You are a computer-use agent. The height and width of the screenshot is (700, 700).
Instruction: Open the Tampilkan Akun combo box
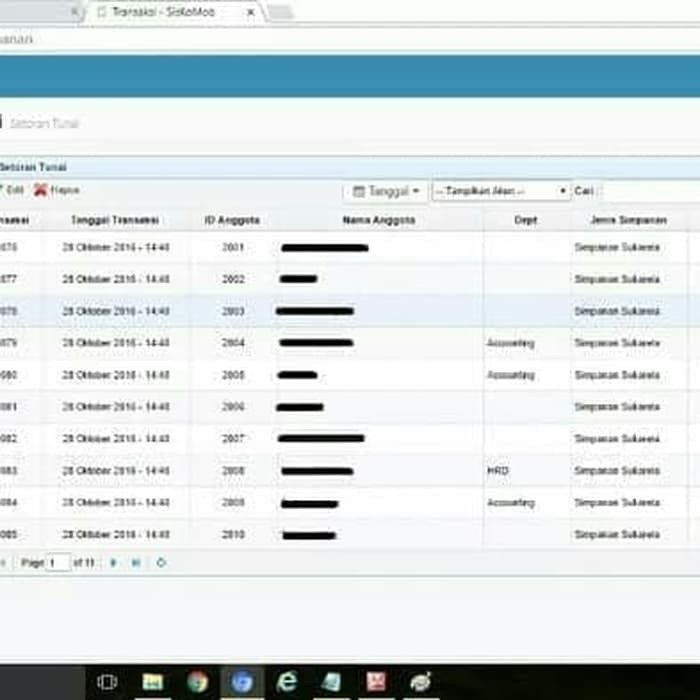tap(501, 191)
